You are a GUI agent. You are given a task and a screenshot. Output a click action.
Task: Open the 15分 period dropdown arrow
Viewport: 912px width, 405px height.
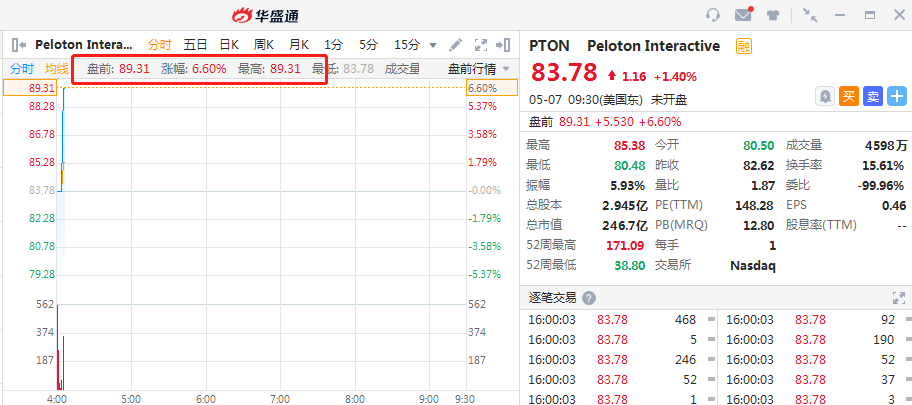(x=433, y=45)
